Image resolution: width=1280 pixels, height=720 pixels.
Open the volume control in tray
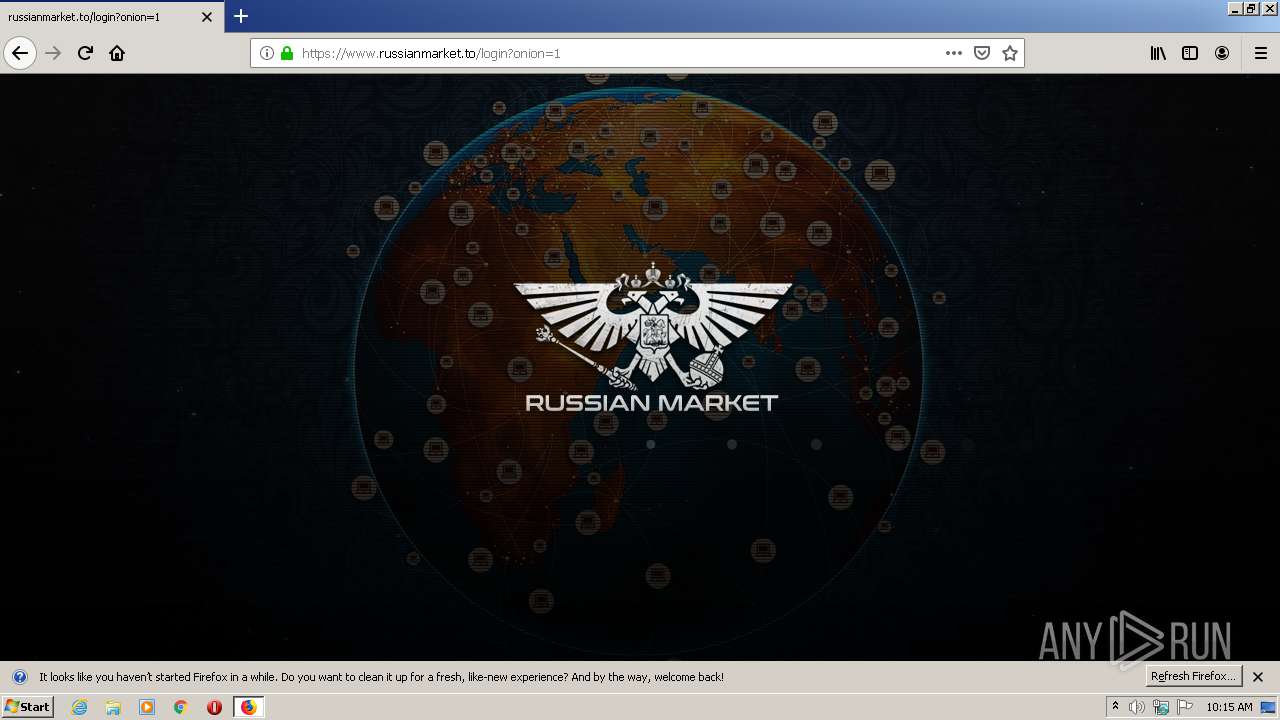[1137, 707]
